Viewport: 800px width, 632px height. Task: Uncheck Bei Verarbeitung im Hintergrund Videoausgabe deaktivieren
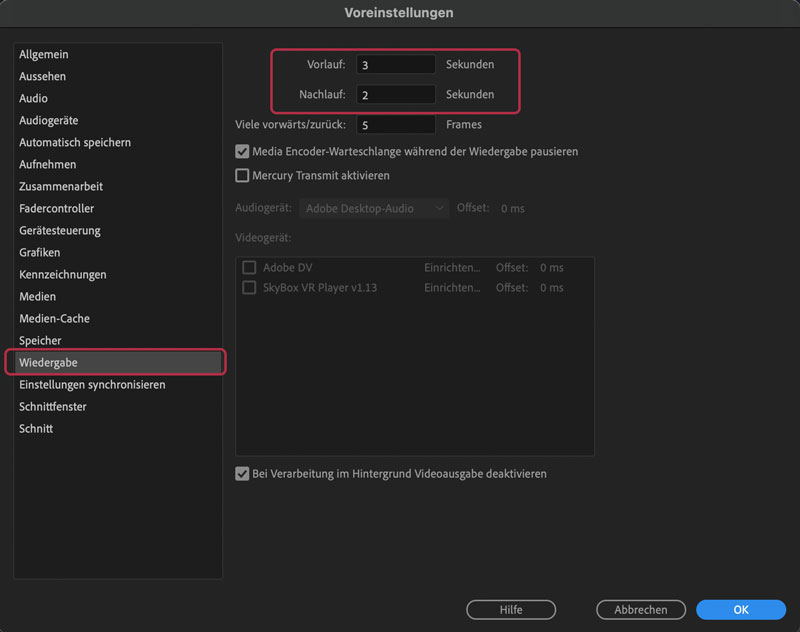tap(242, 473)
